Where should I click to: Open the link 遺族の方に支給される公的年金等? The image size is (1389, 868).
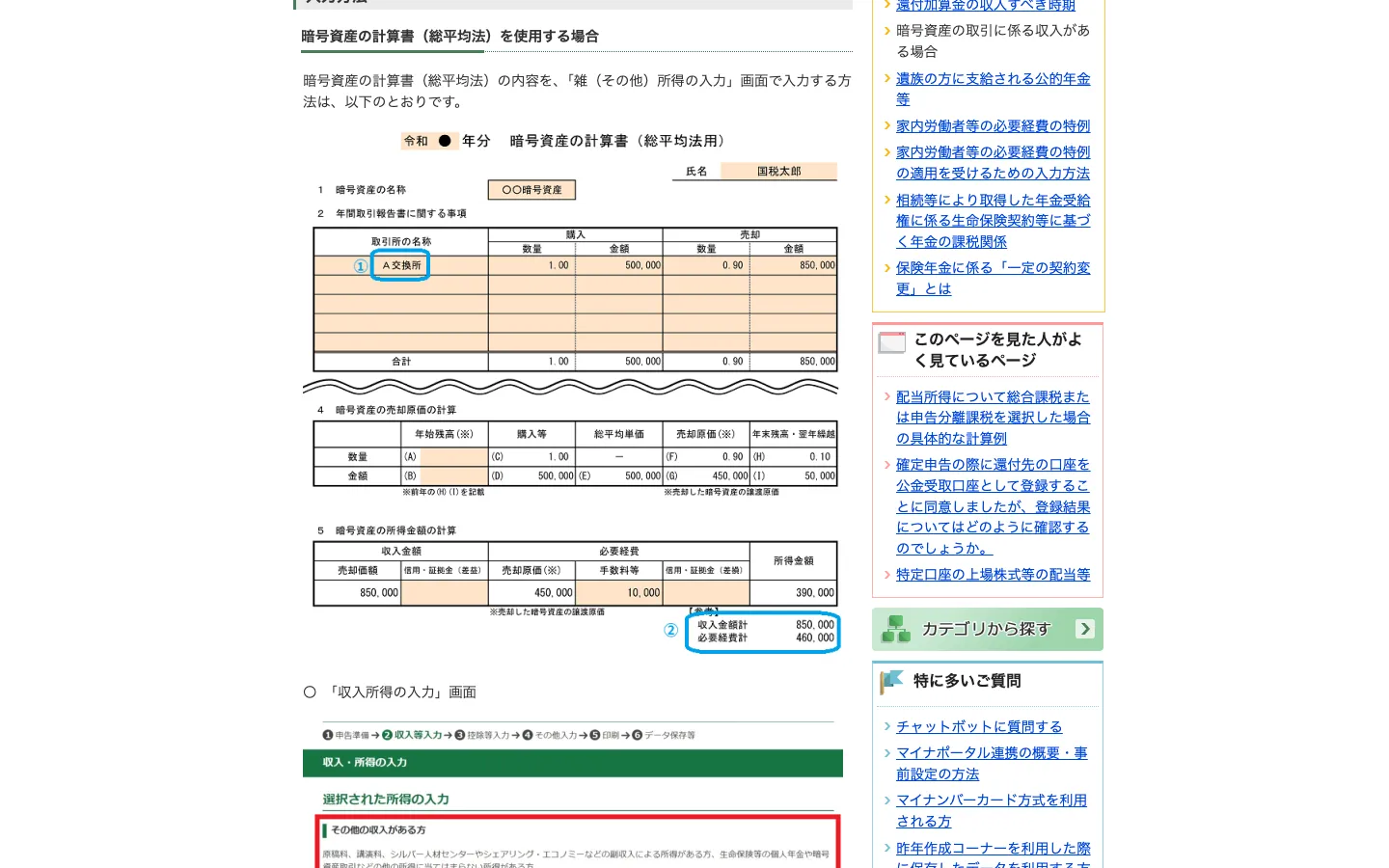(x=993, y=89)
